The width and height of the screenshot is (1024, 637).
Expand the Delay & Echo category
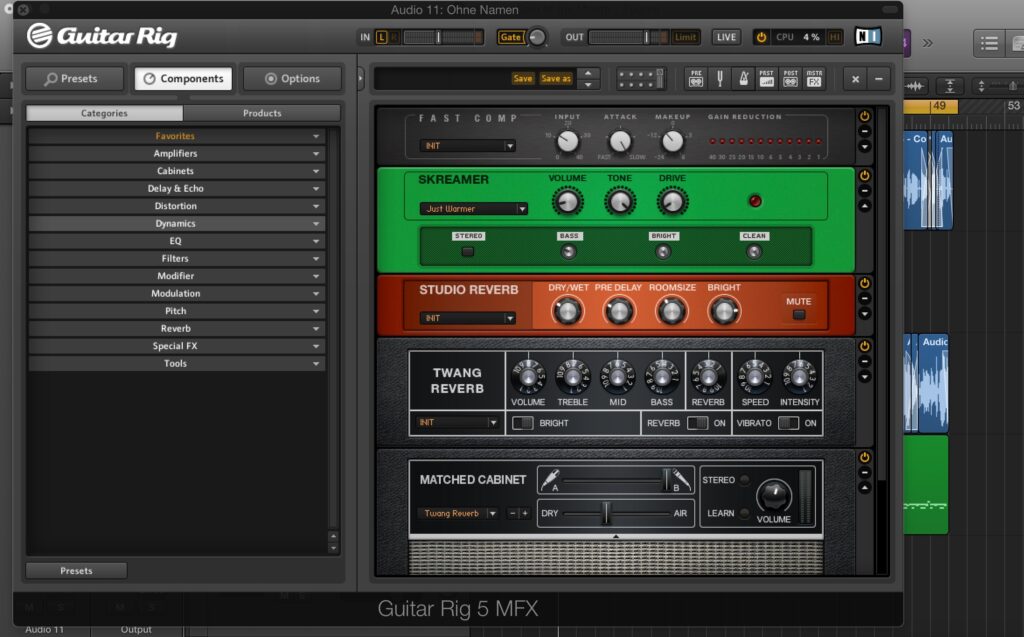click(176, 189)
